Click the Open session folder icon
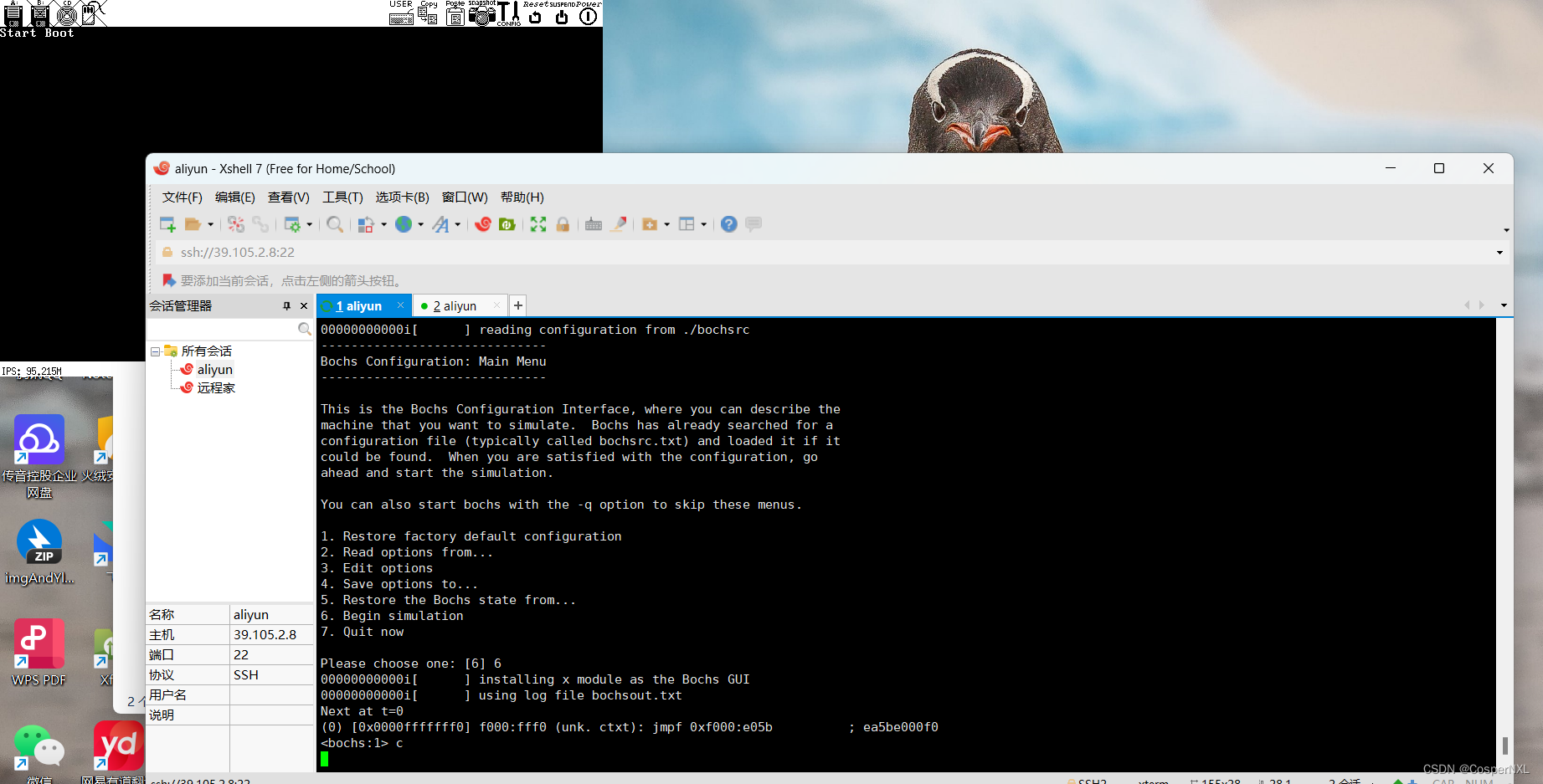This screenshot has height=784, width=1543. pyautogui.click(x=193, y=224)
